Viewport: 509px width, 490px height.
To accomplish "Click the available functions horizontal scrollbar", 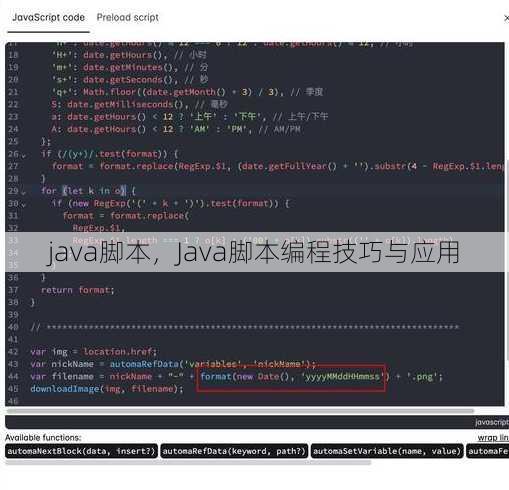I will coord(188,463).
